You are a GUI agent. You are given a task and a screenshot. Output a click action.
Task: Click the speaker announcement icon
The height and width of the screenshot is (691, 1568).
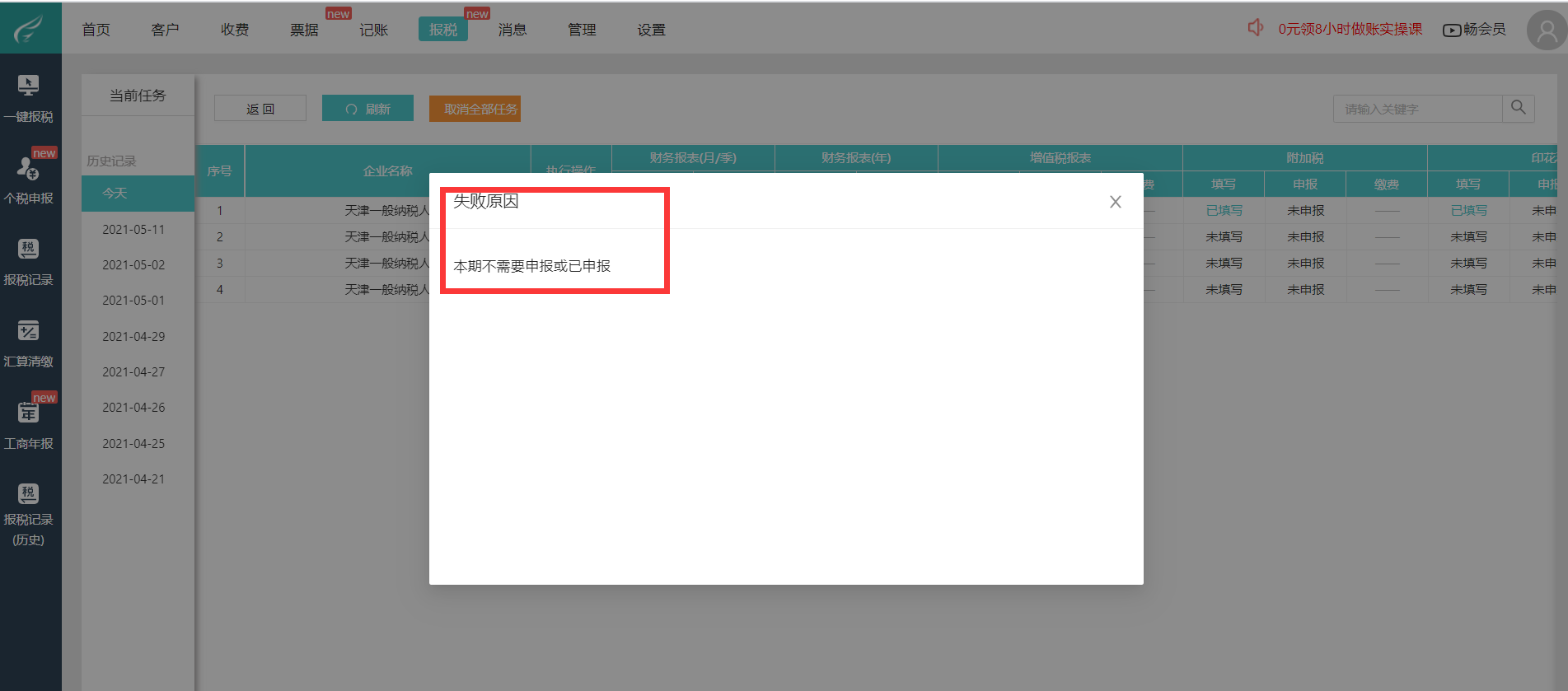pos(1255,28)
